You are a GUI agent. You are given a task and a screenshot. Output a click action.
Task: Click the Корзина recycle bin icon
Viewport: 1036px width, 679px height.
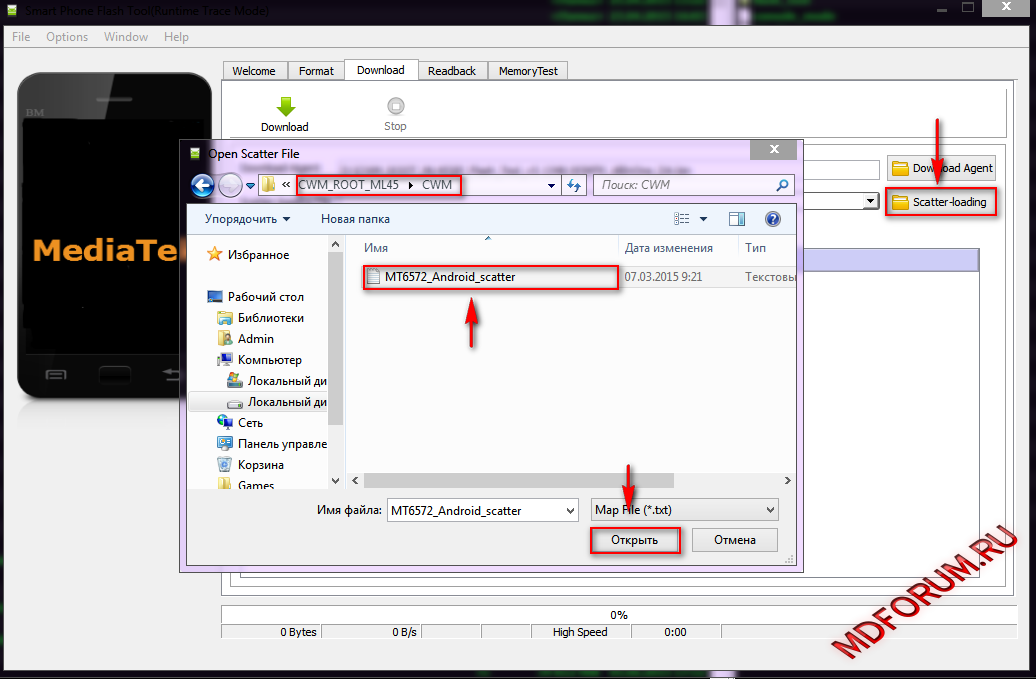(225, 464)
